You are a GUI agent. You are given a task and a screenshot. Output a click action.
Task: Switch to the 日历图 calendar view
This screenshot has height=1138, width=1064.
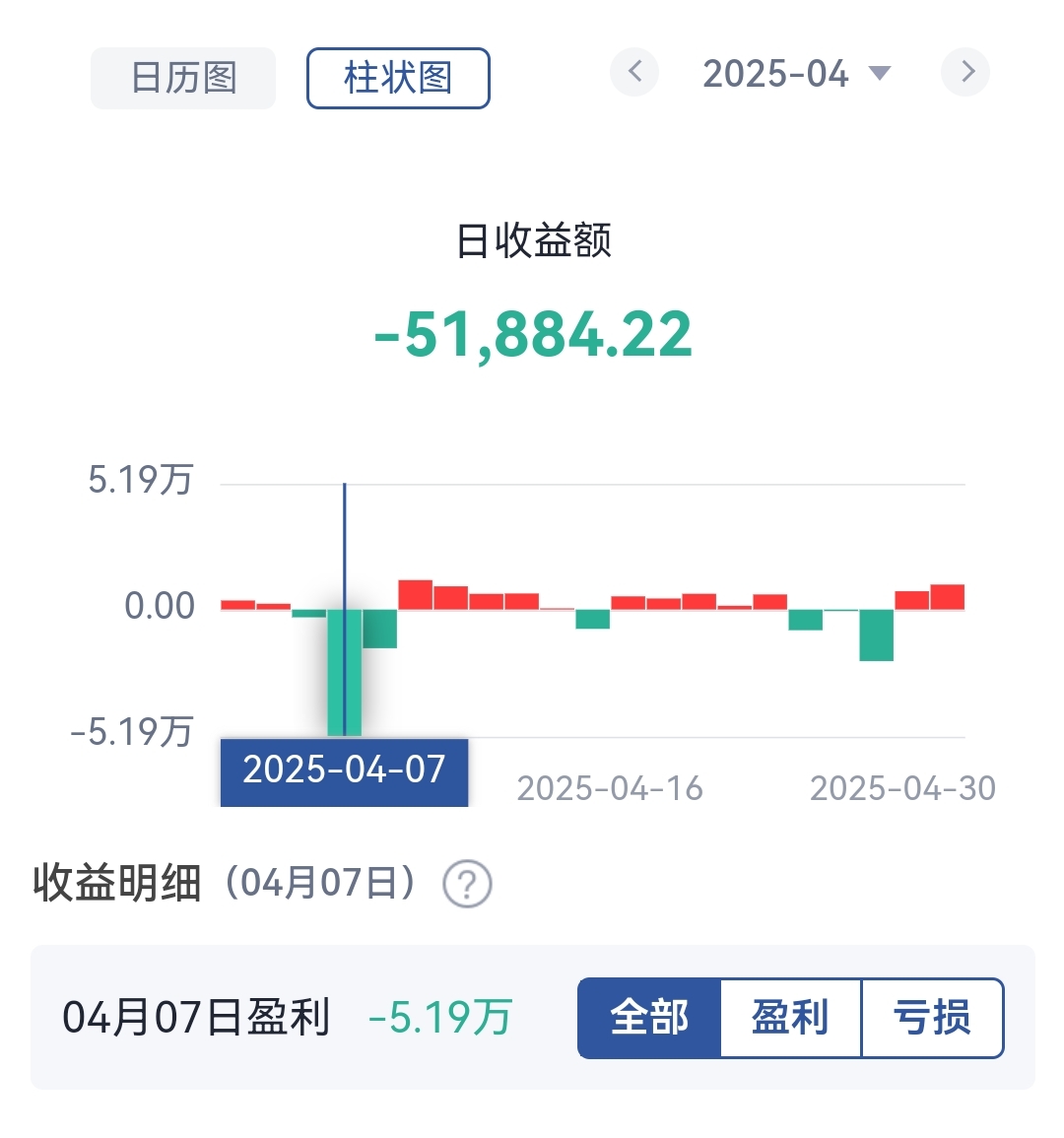coord(183,78)
